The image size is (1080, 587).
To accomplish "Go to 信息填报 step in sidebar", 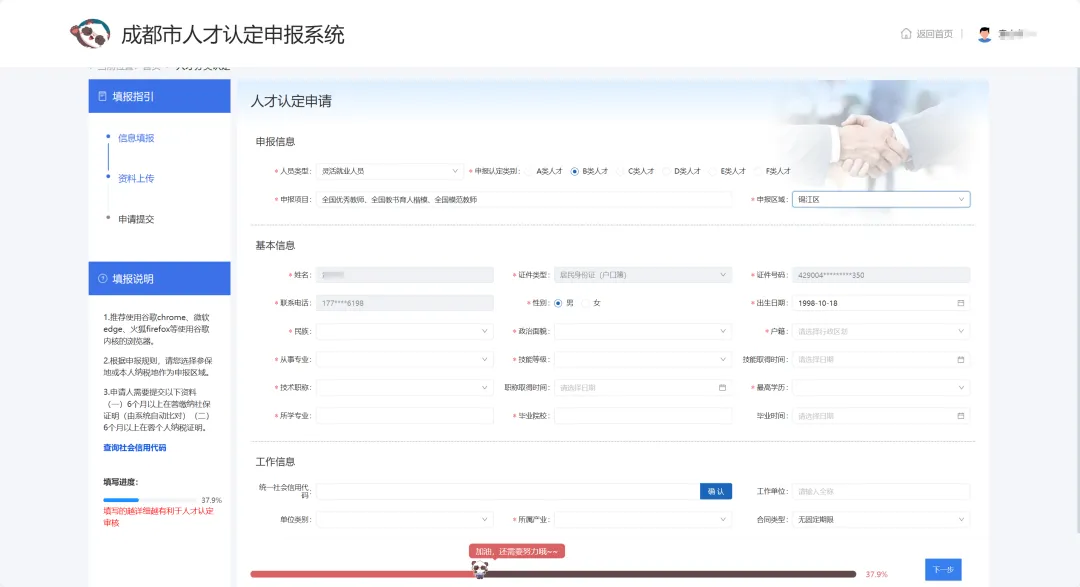I will tap(136, 138).
